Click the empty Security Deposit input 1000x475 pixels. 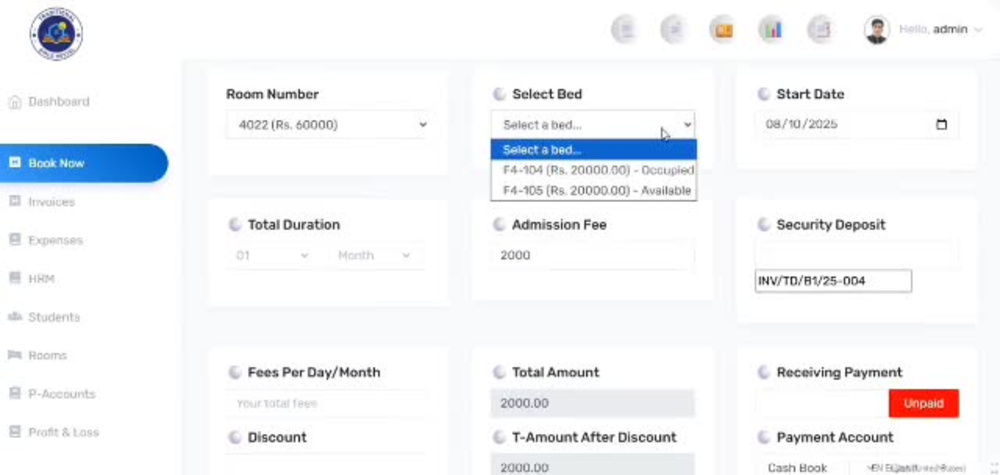(x=857, y=254)
